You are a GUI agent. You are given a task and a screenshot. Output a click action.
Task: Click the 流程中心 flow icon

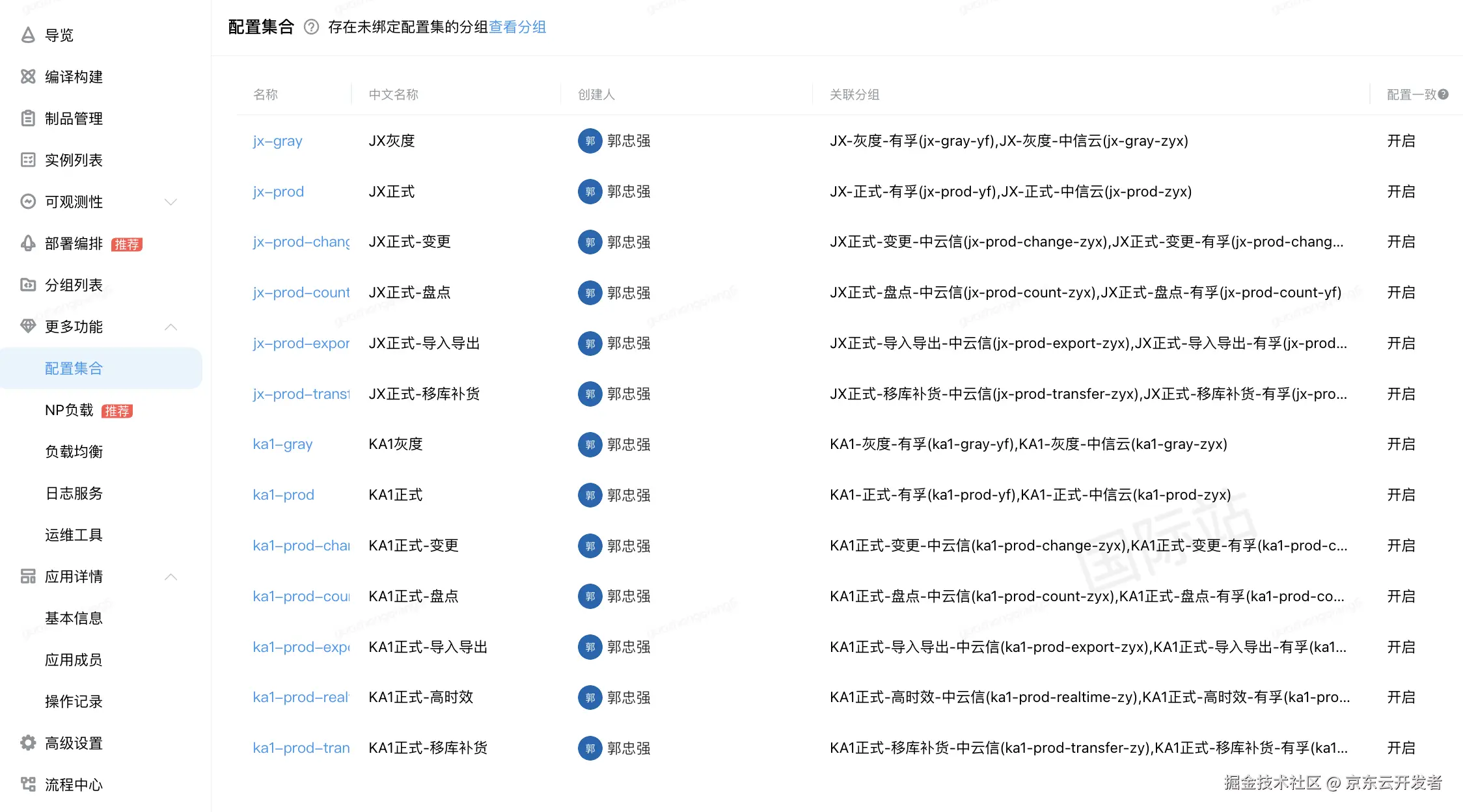[x=27, y=785]
